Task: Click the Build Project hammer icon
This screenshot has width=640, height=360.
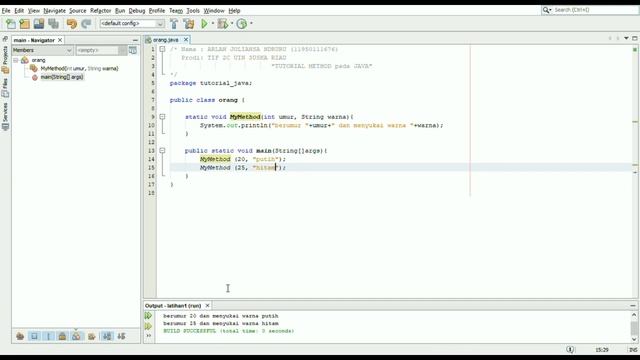Action: pyautogui.click(x=174, y=24)
